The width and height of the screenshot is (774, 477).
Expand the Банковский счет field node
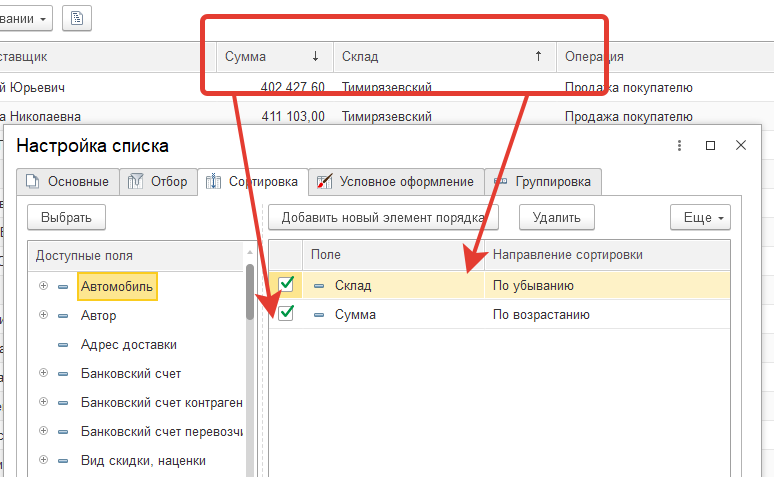pyautogui.click(x=43, y=373)
